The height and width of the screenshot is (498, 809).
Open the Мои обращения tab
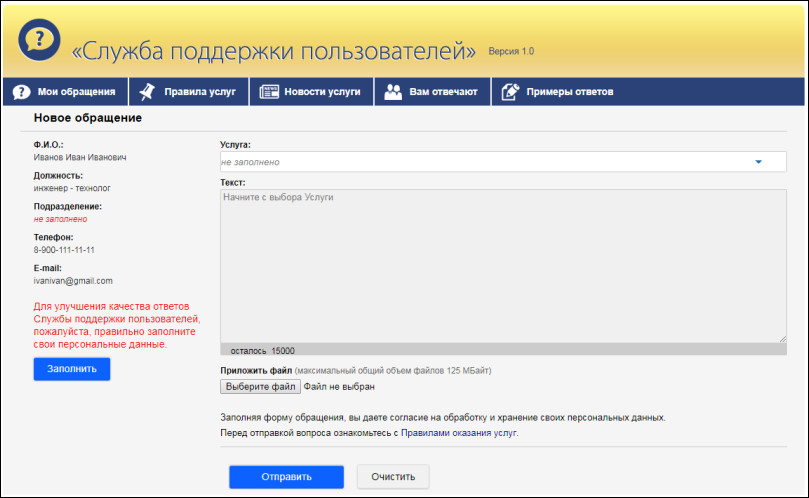(76, 92)
